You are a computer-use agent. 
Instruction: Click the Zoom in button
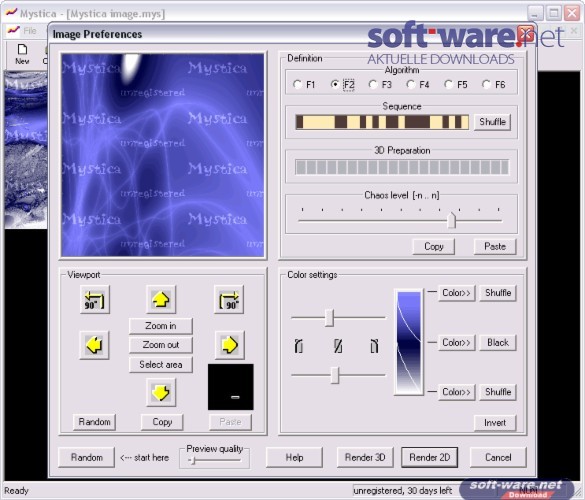click(x=161, y=326)
